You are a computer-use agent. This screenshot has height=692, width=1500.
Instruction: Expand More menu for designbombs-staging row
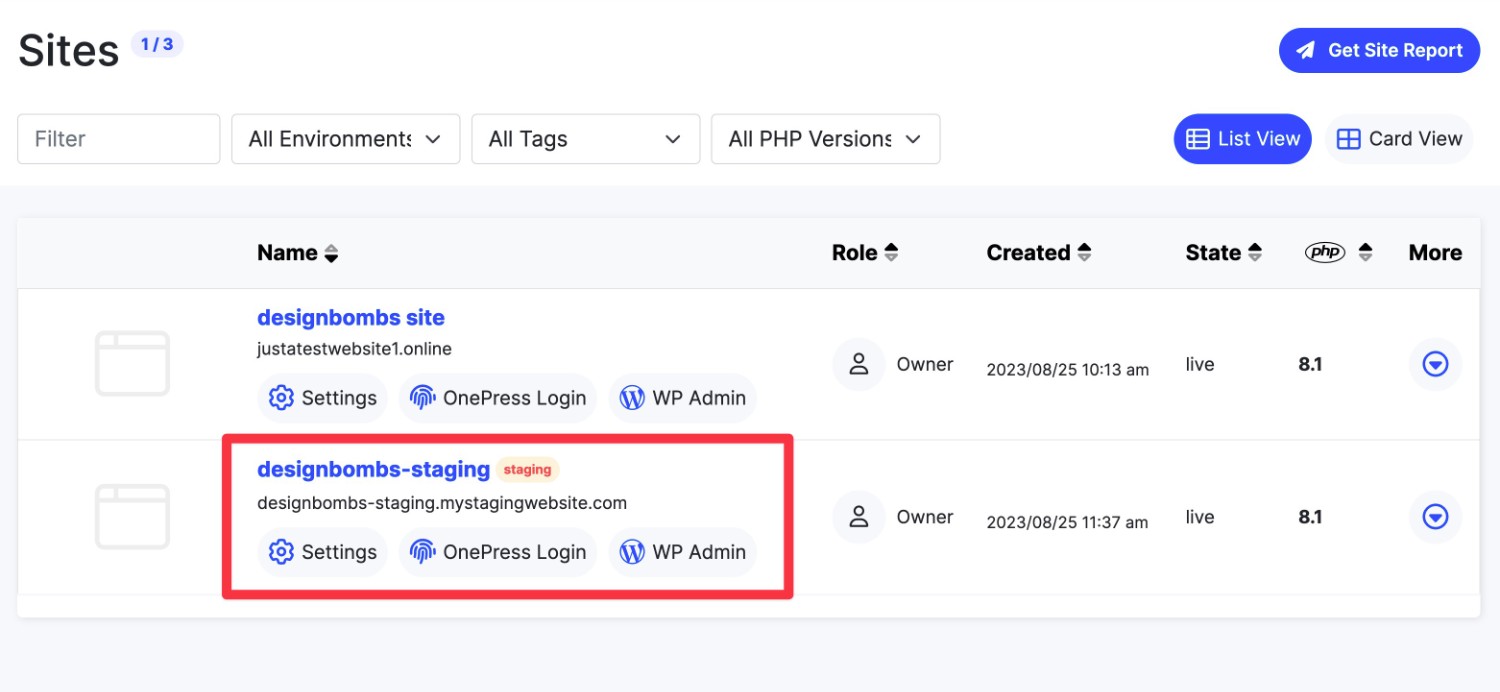coord(1436,517)
